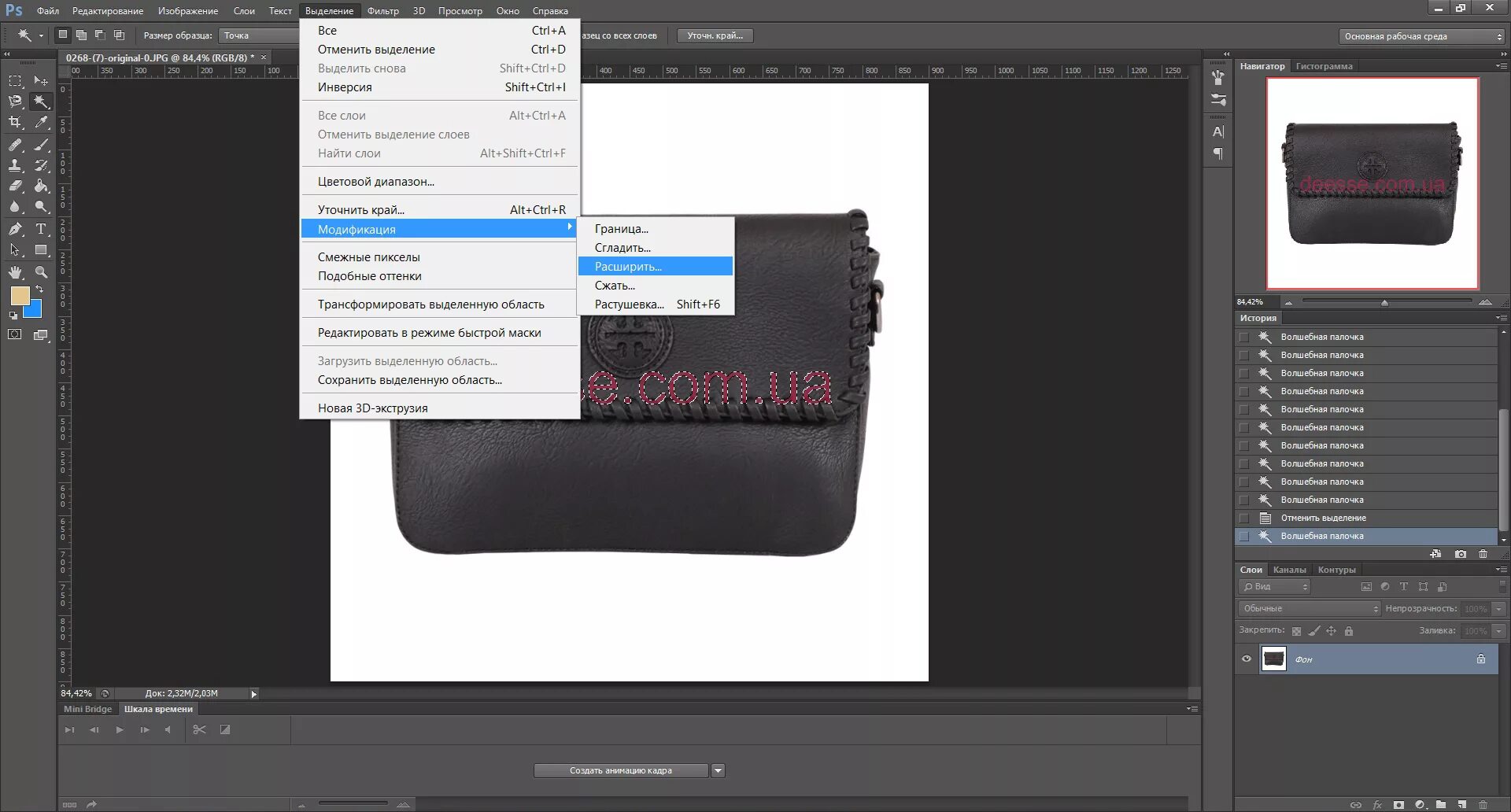Split at playhead scissors icon
Image resolution: width=1511 pixels, height=812 pixels.
pyautogui.click(x=199, y=729)
